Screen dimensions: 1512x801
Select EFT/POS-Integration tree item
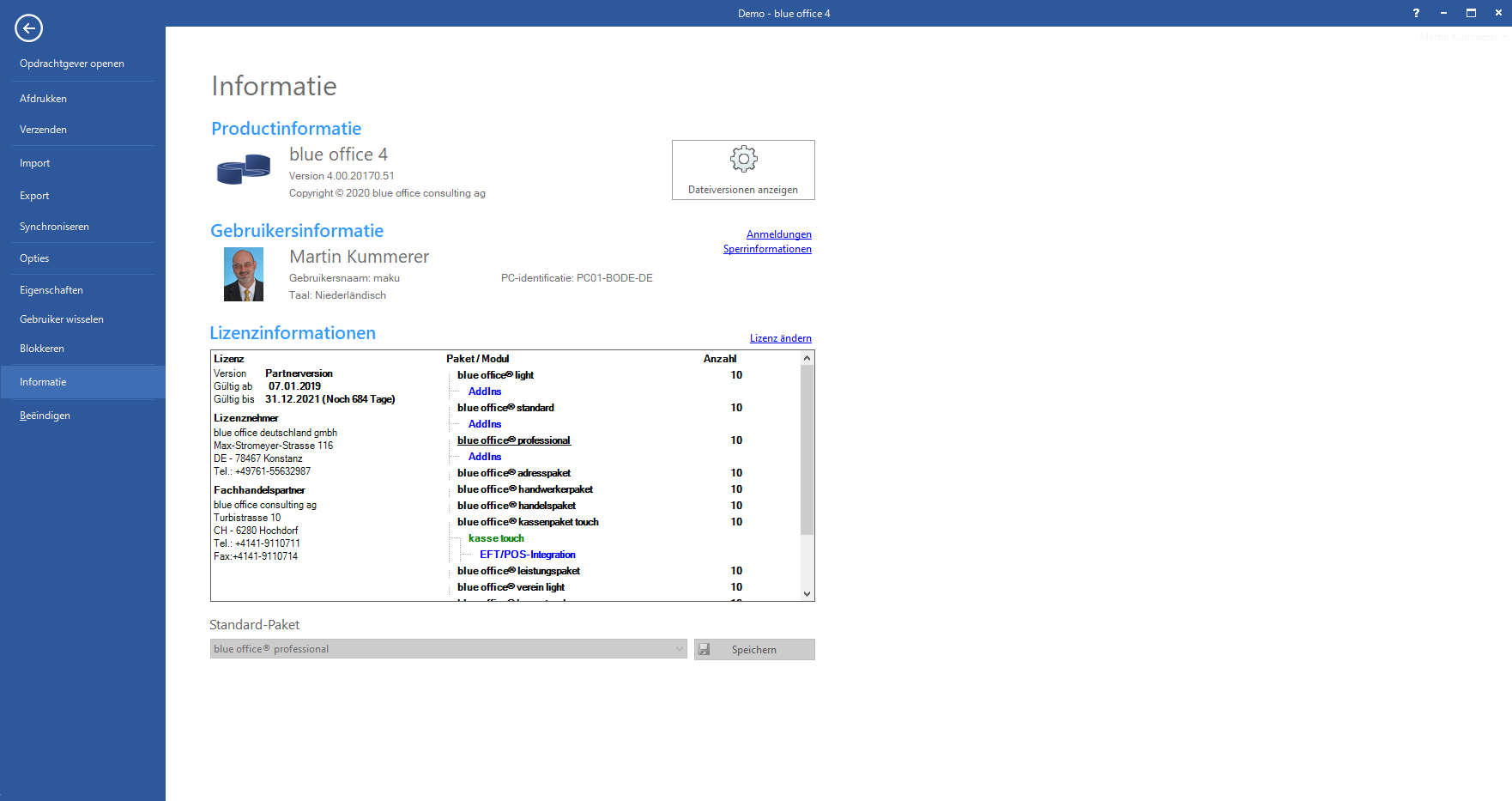(x=527, y=555)
